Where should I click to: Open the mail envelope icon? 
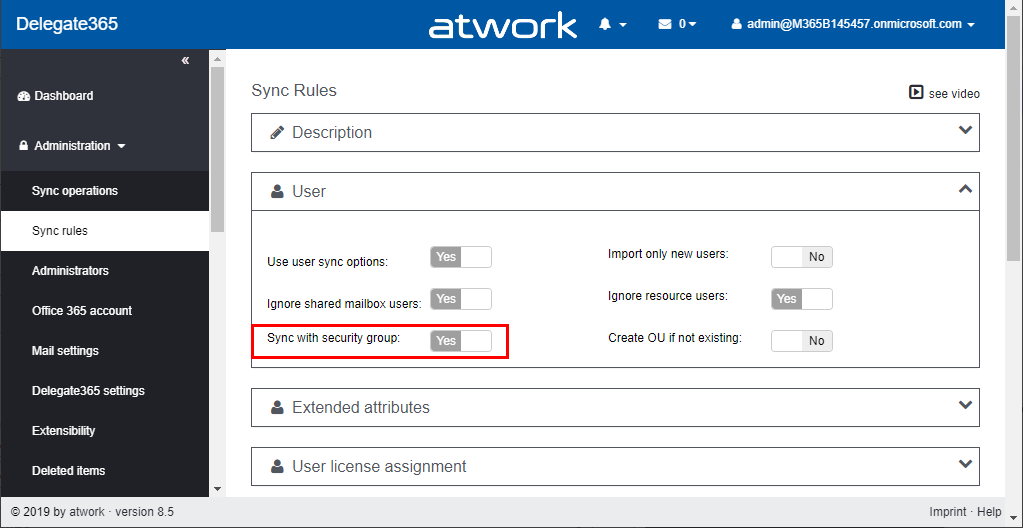665,24
